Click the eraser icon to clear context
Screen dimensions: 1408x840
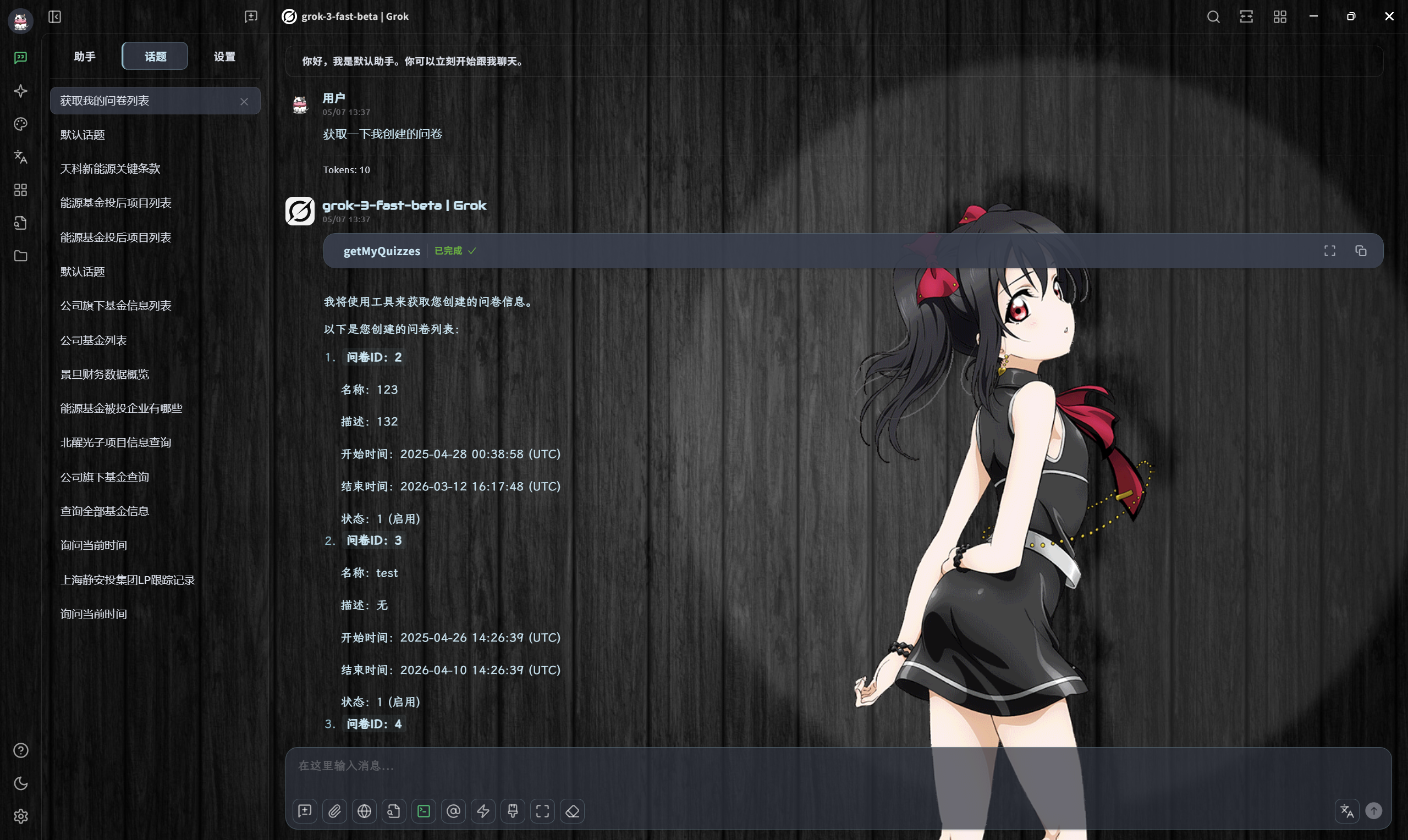point(572,811)
